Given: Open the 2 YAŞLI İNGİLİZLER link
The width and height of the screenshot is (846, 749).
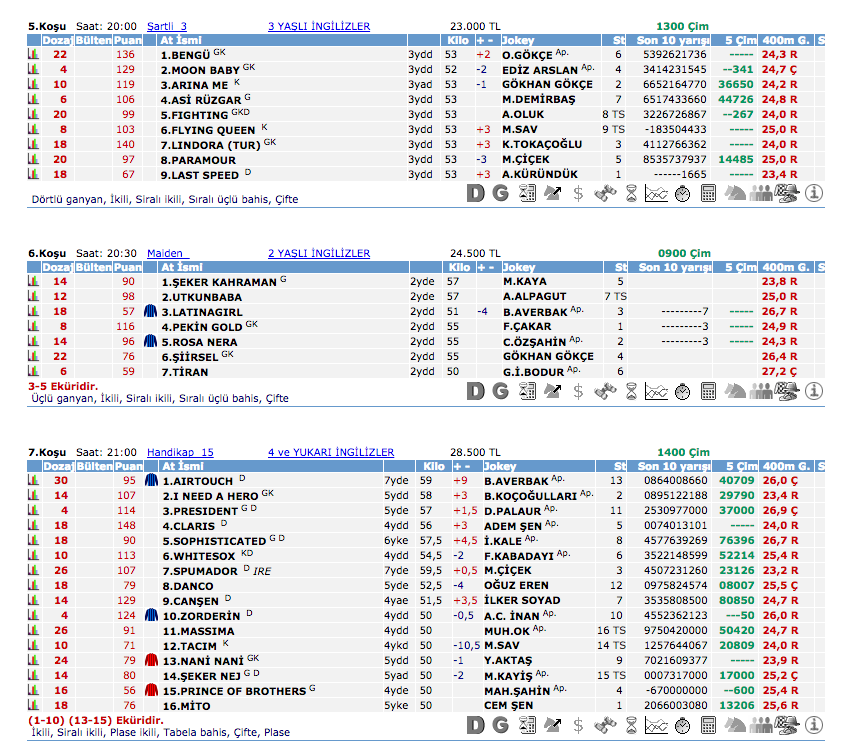Looking at the screenshot, I should [x=318, y=254].
